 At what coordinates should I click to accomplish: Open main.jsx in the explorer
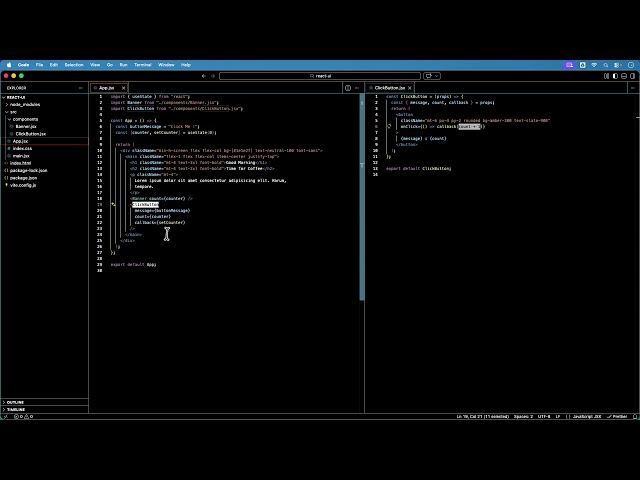click(44, 156)
